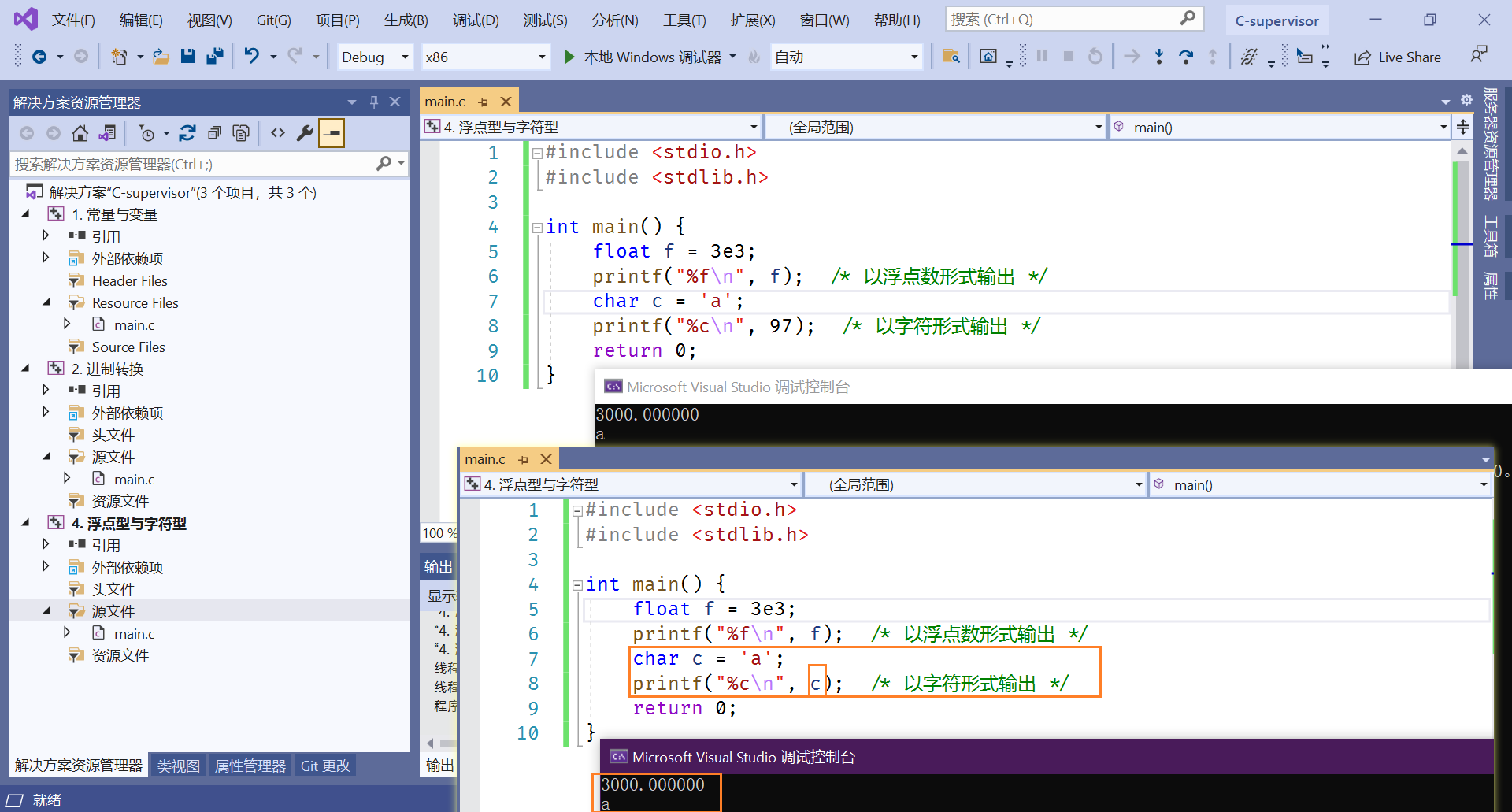The height and width of the screenshot is (812, 1512).
Task: Save the current file with the disk icon
Action: (x=187, y=56)
